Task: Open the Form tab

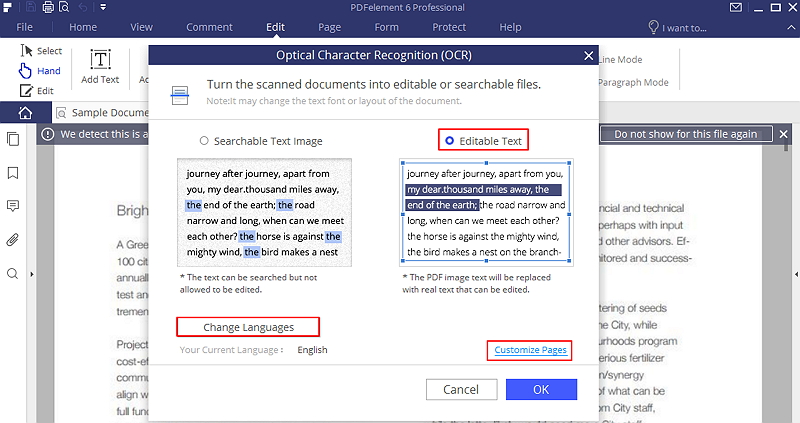Action: coord(386,27)
